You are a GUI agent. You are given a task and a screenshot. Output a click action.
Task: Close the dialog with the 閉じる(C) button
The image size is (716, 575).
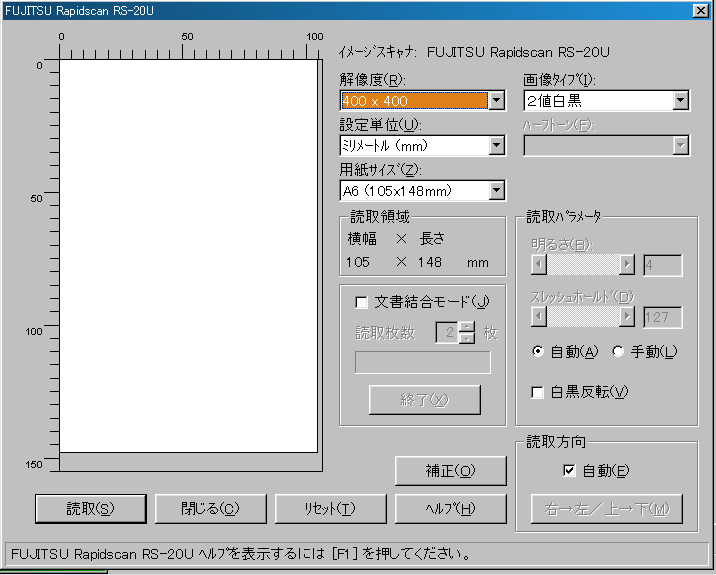211,508
